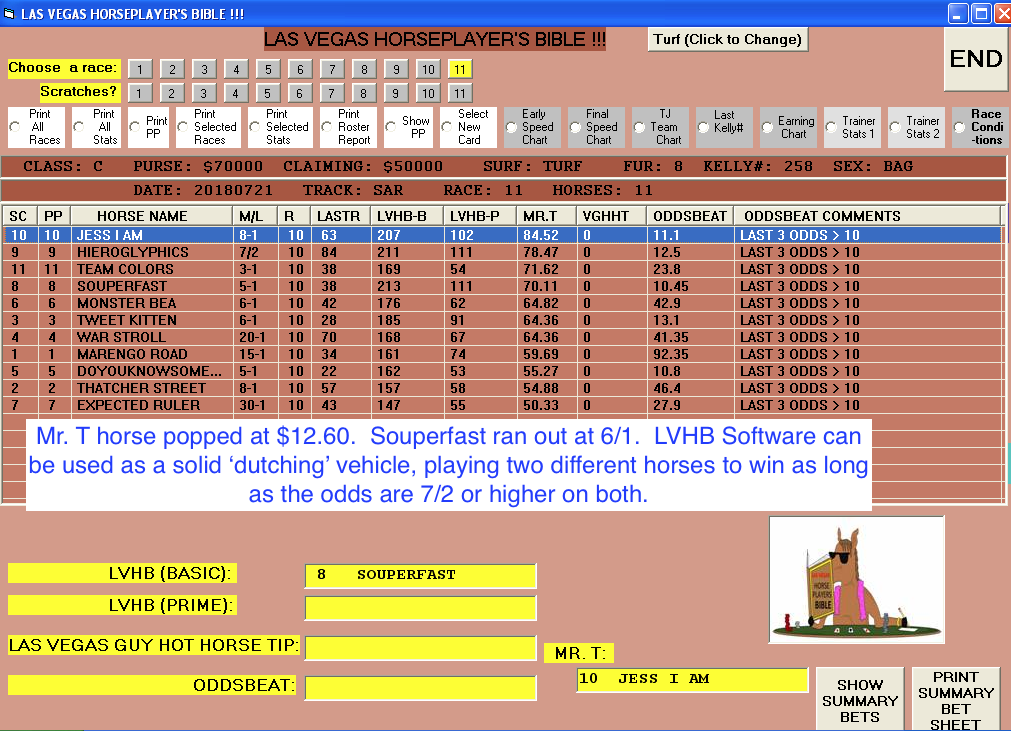Minimize the Horseplayer's Bible window
This screenshot has width=1011, height=731.
pos(958,14)
